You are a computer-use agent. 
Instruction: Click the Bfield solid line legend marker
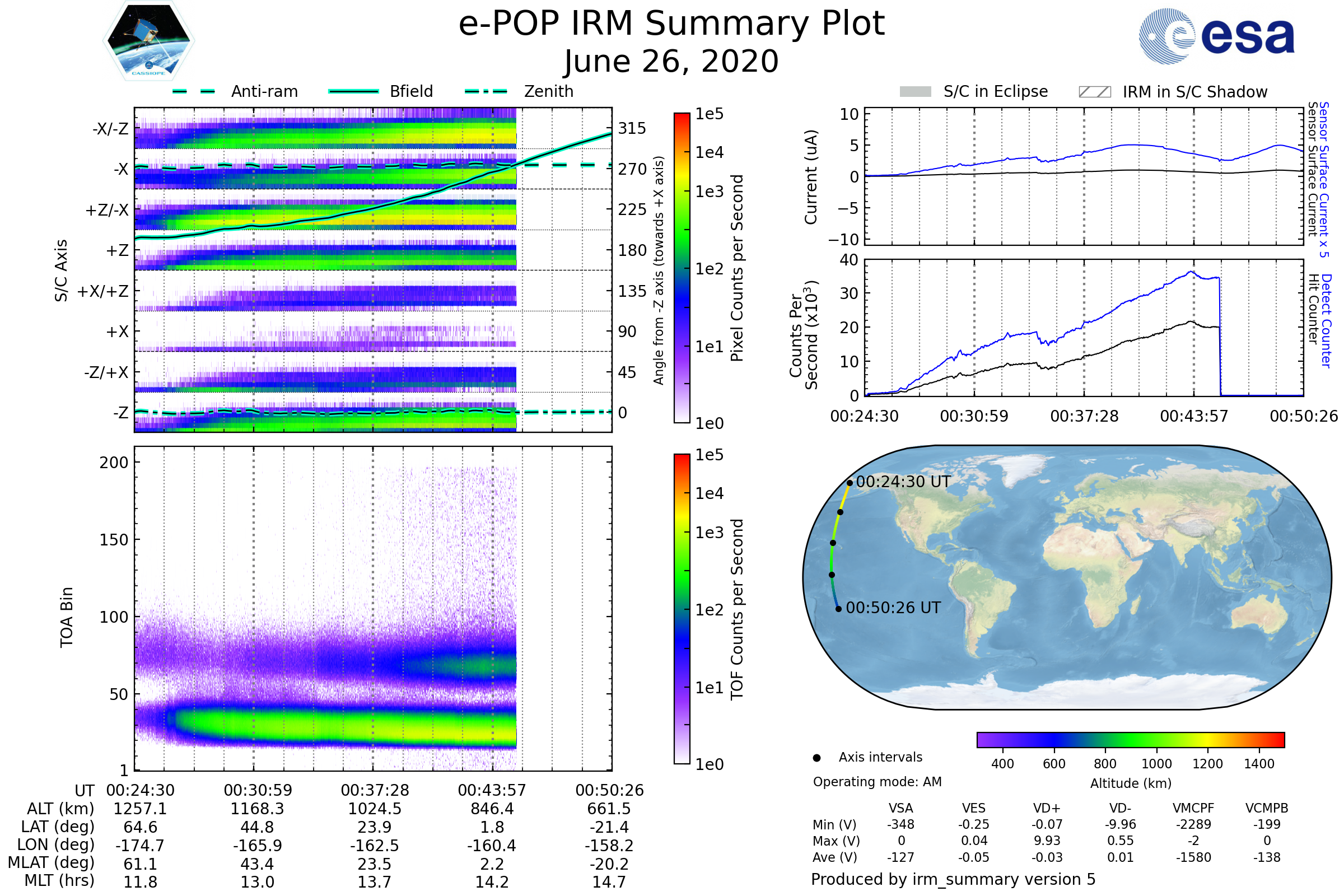tap(353, 91)
